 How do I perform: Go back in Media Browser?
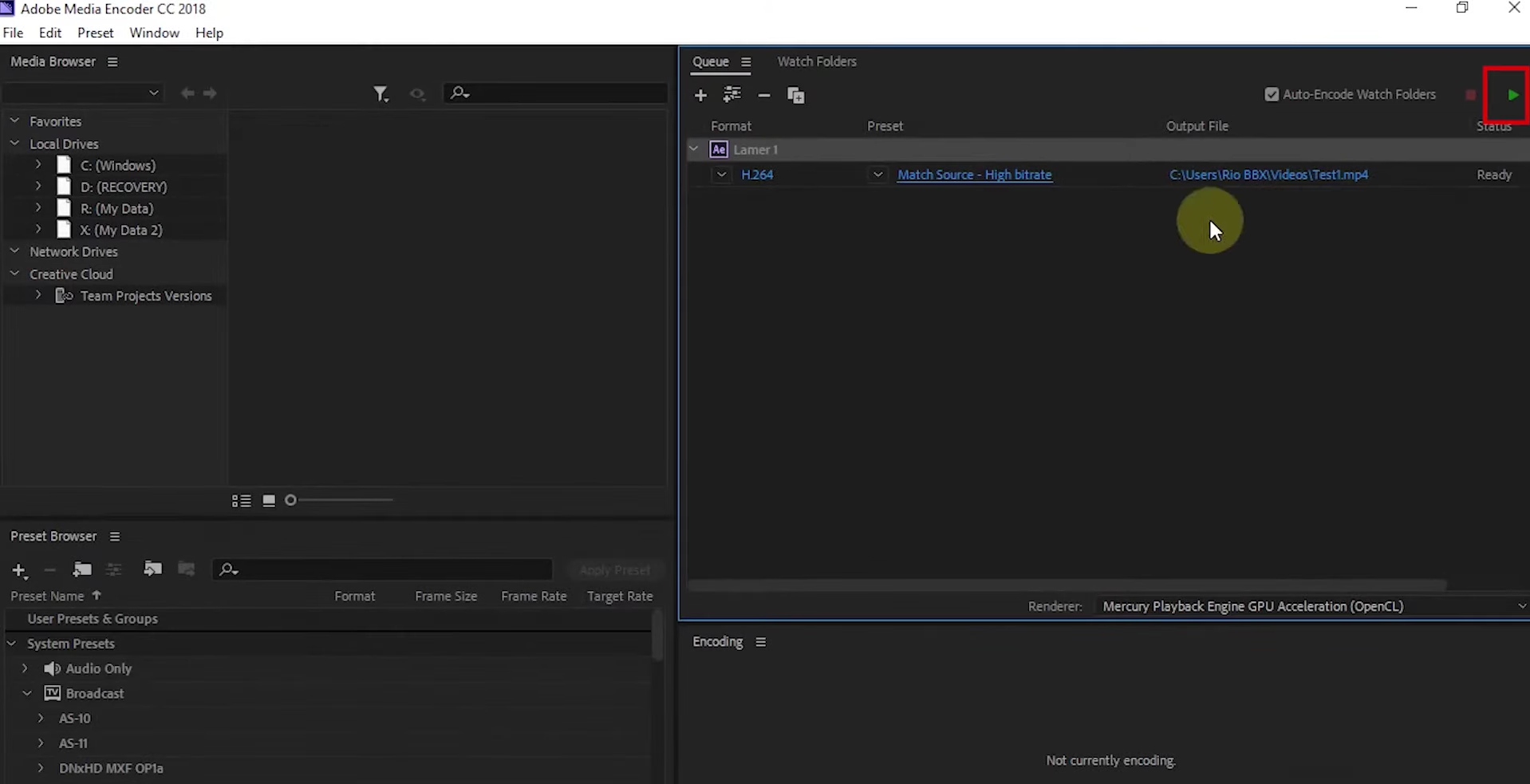[187, 93]
